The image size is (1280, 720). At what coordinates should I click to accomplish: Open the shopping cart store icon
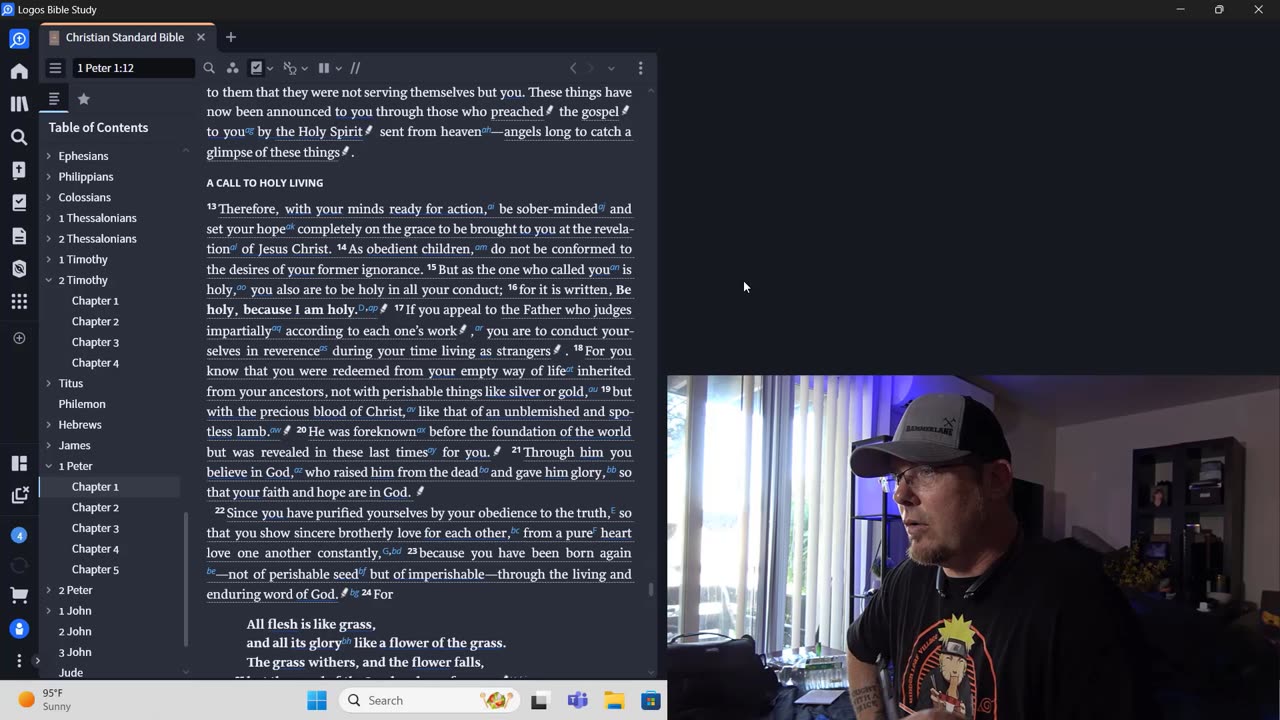tap(19, 596)
